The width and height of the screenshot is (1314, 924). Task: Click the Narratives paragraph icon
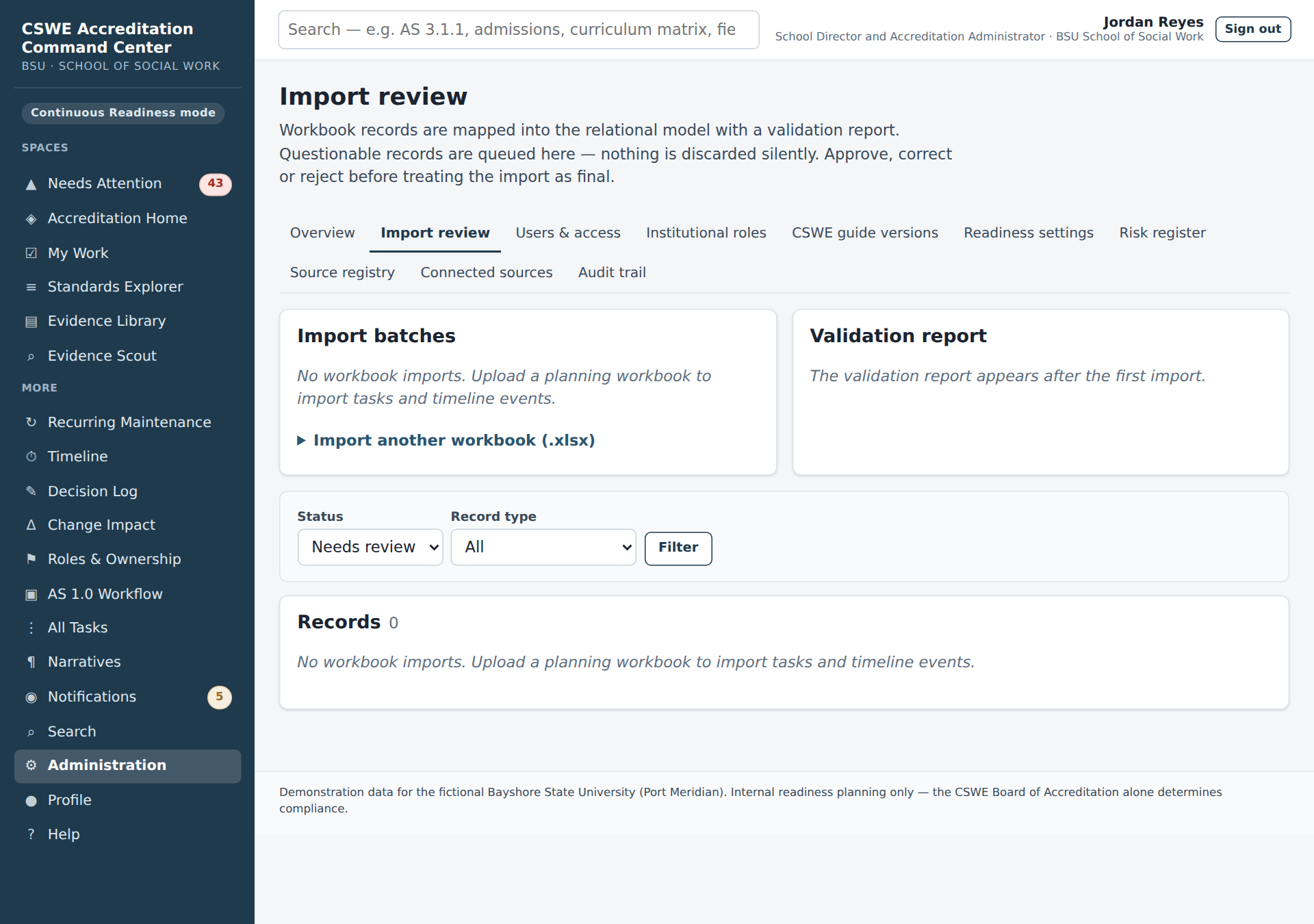[x=31, y=662]
